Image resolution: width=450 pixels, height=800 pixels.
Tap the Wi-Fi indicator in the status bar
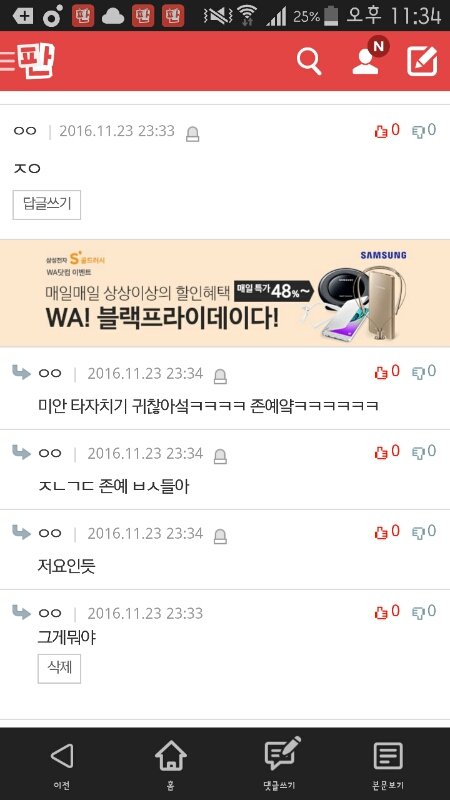pos(247,15)
